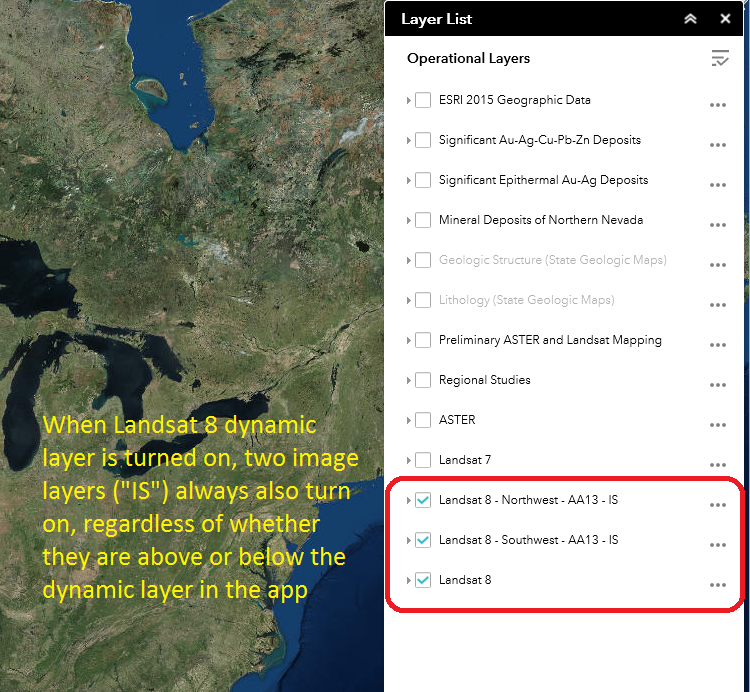Open more options for ESRI 2015 Geographic Data
The height and width of the screenshot is (692, 750).
click(x=718, y=105)
